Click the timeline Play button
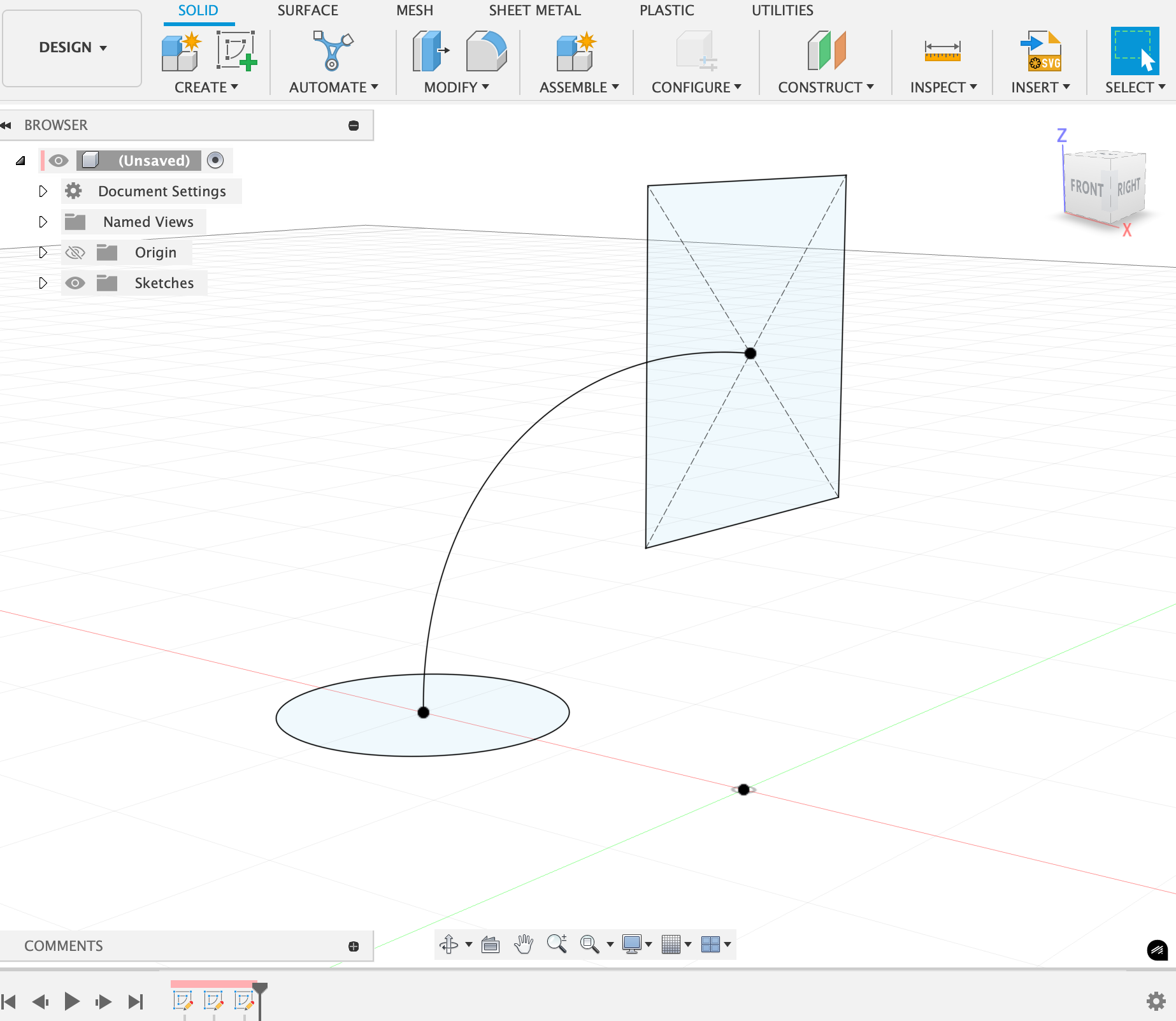The height and width of the screenshot is (1021, 1176). (72, 1001)
